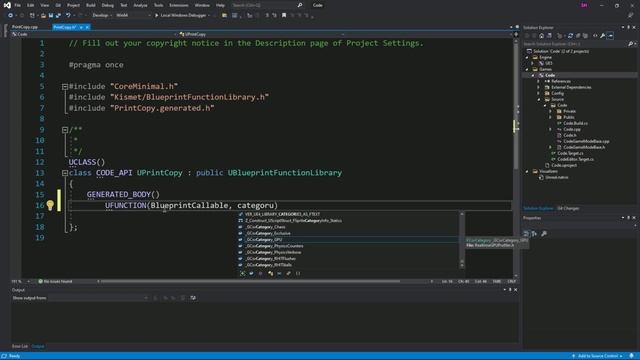Image resolution: width=640 pixels, height=360 pixels.
Task: Collapse the Games folder in Solution Explorer
Action: (527, 69)
